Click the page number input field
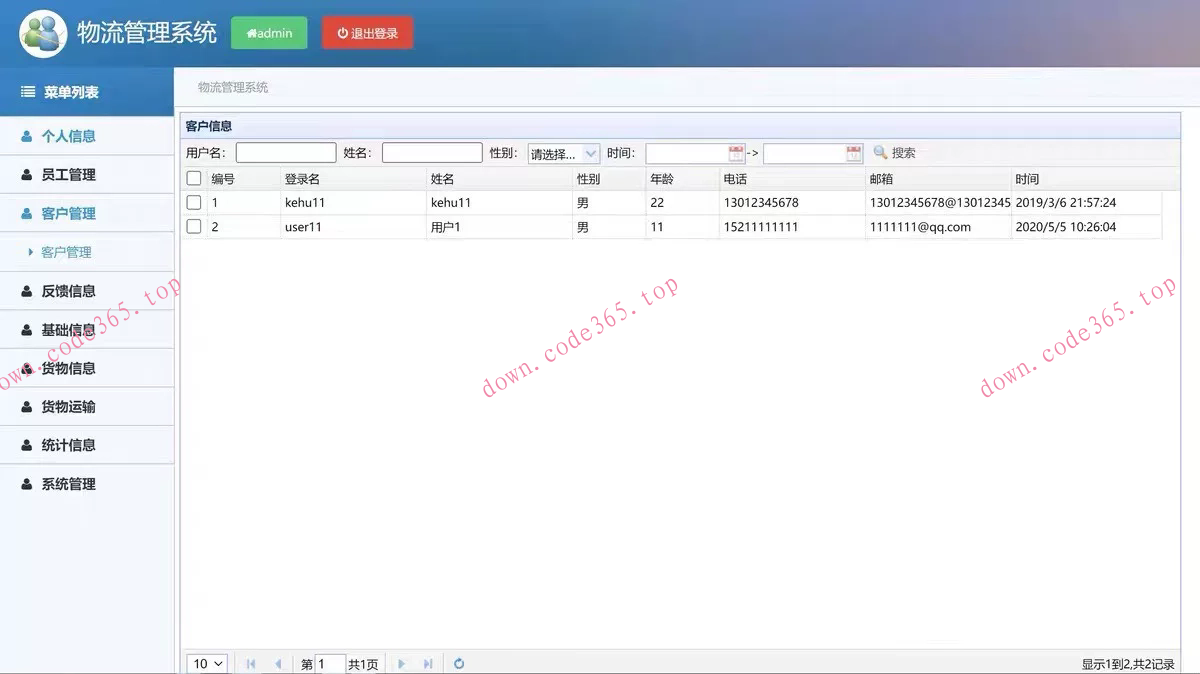Screen dimensions: 1200x674 [330, 664]
